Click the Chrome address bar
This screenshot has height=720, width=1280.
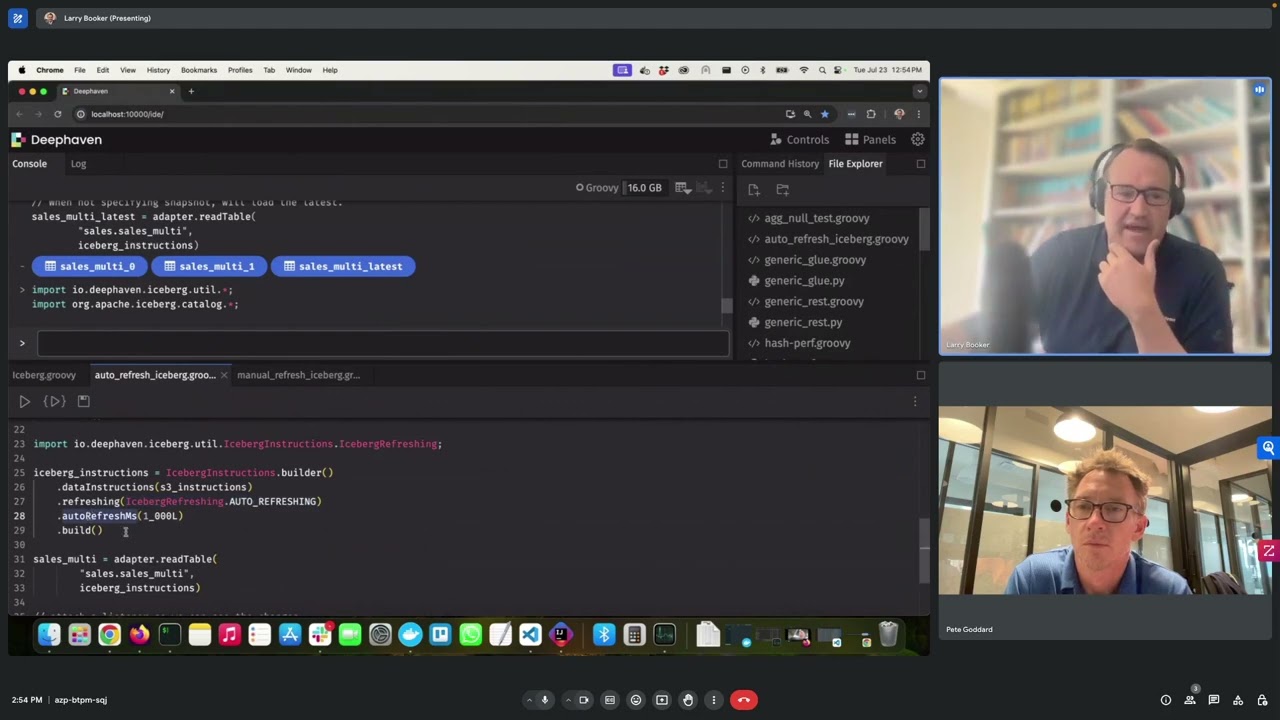430,114
